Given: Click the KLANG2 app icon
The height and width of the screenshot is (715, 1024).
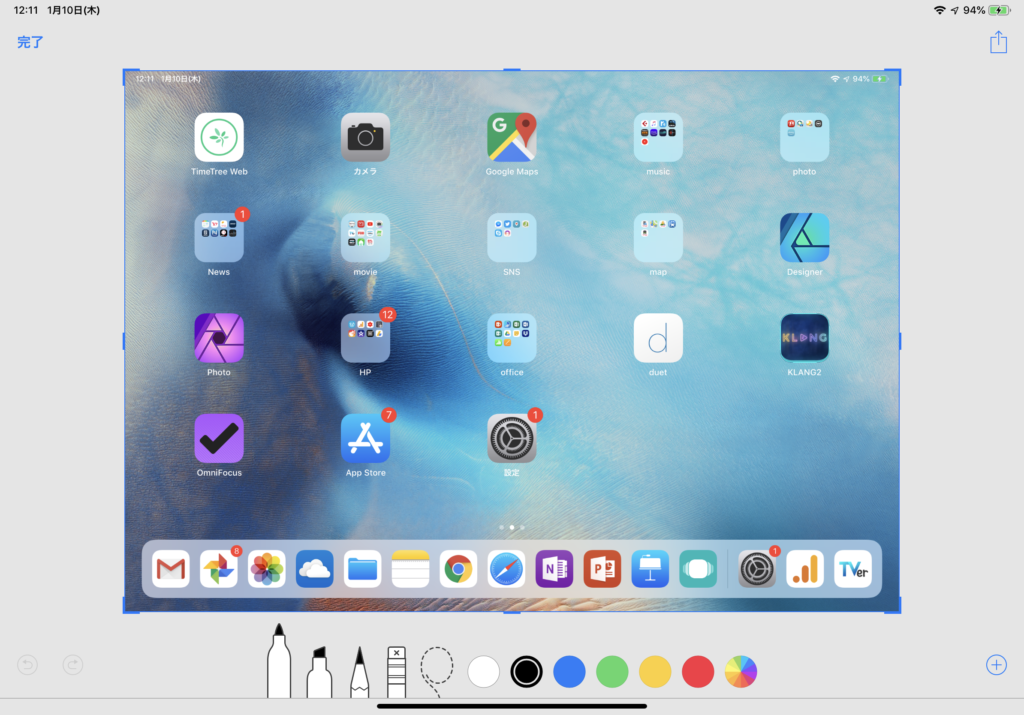Looking at the screenshot, I should pyautogui.click(x=804, y=338).
